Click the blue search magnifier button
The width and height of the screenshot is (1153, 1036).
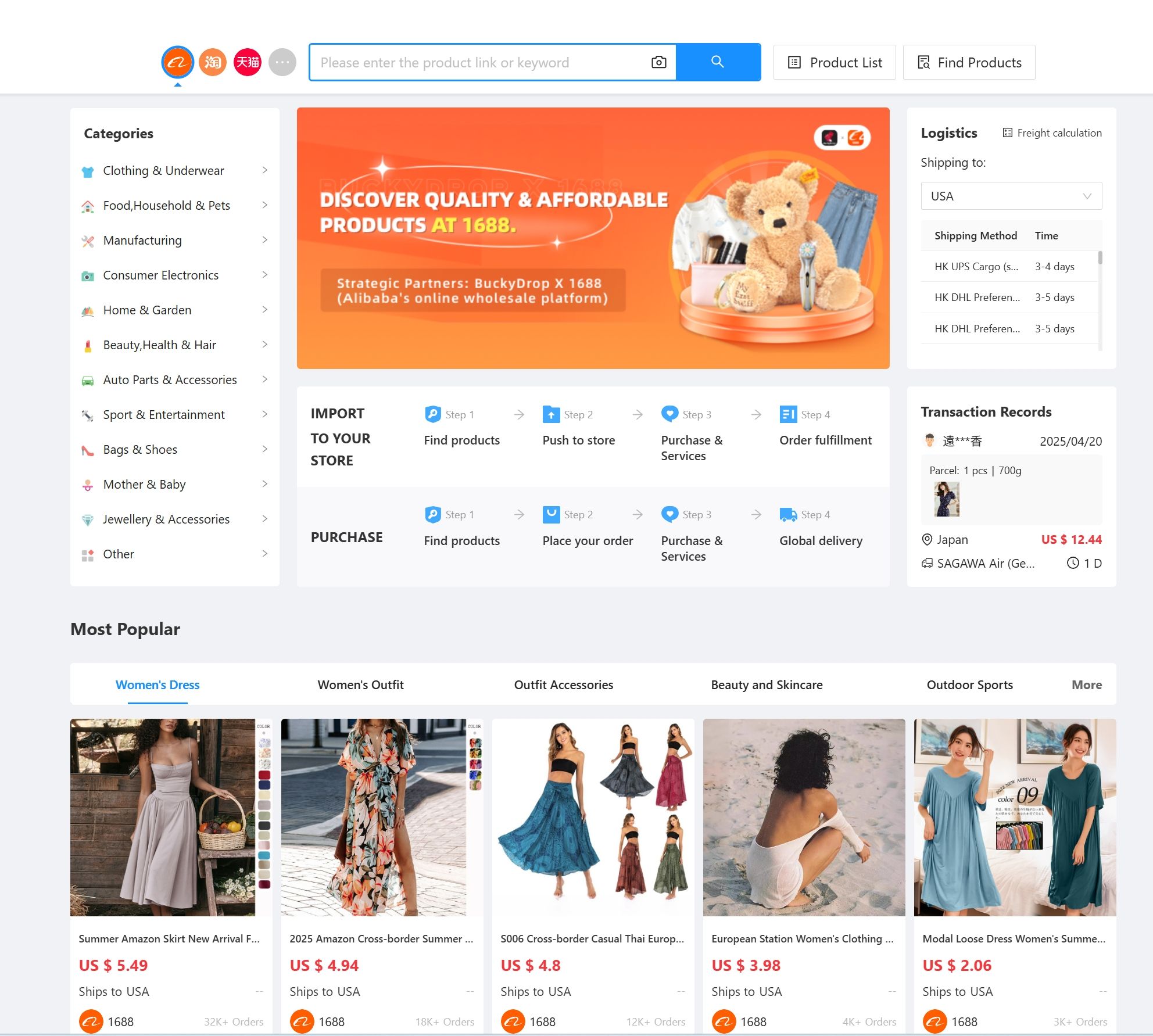pyautogui.click(x=718, y=62)
